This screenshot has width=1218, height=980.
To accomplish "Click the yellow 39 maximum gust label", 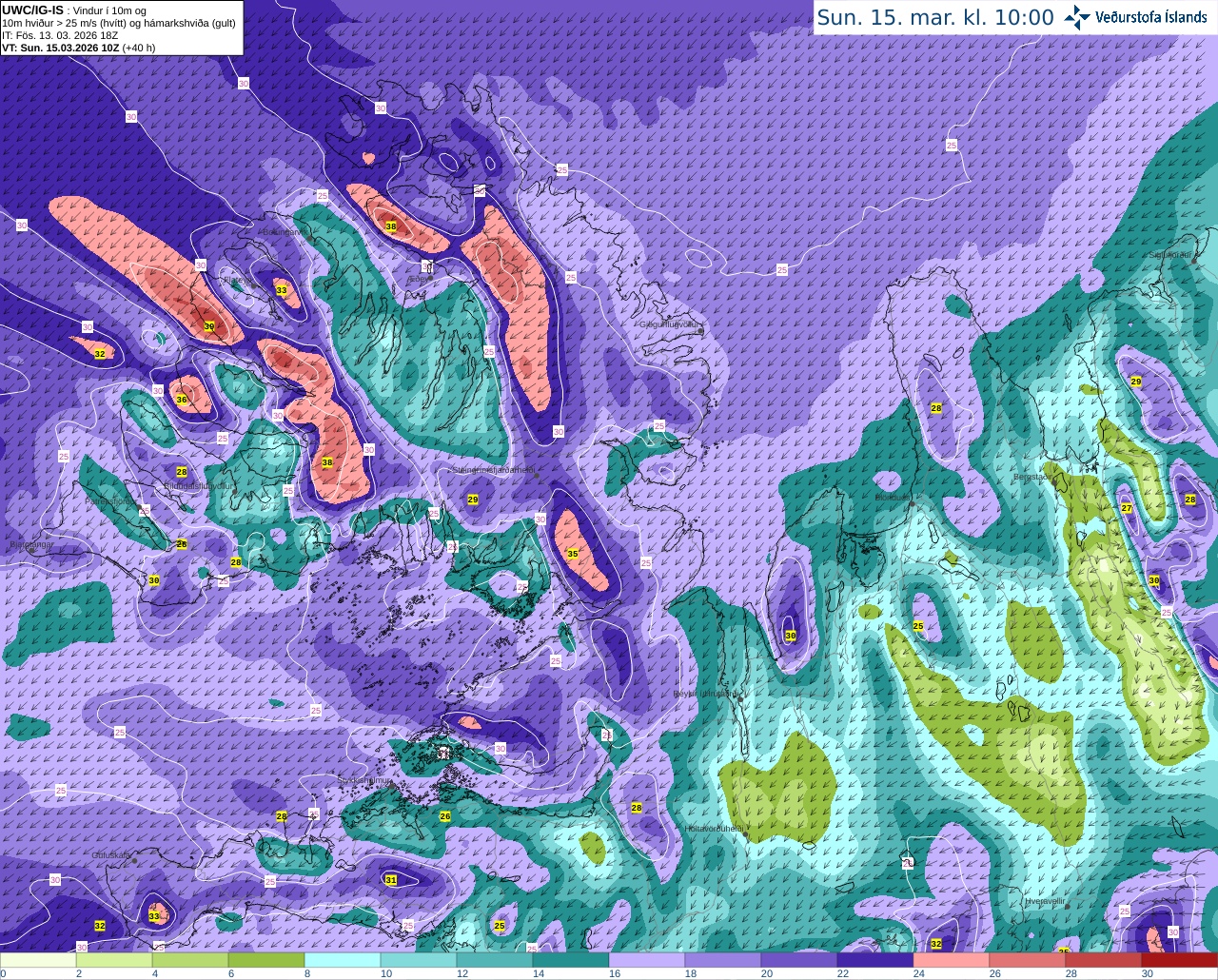I will point(209,326).
